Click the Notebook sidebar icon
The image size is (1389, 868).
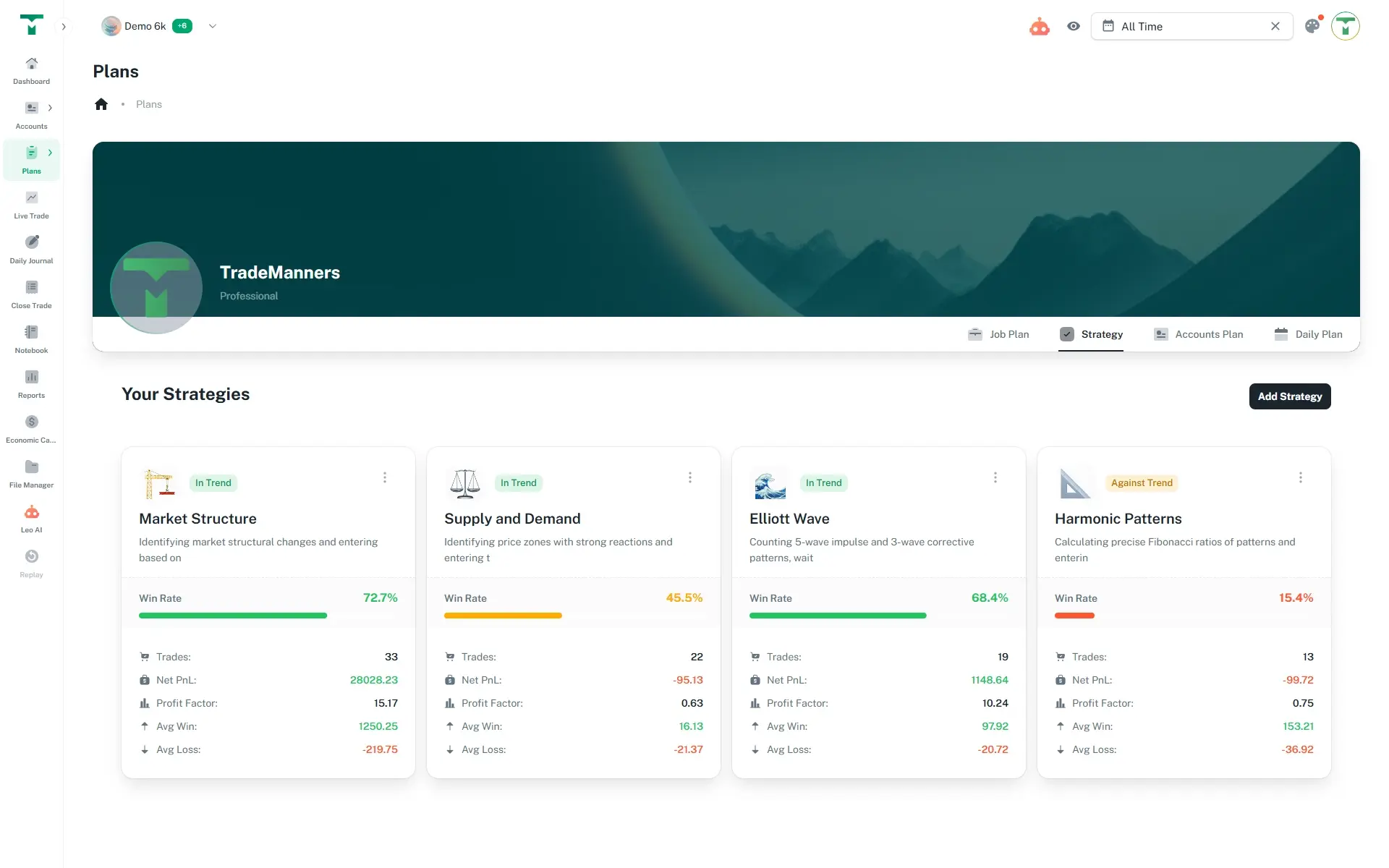(31, 339)
